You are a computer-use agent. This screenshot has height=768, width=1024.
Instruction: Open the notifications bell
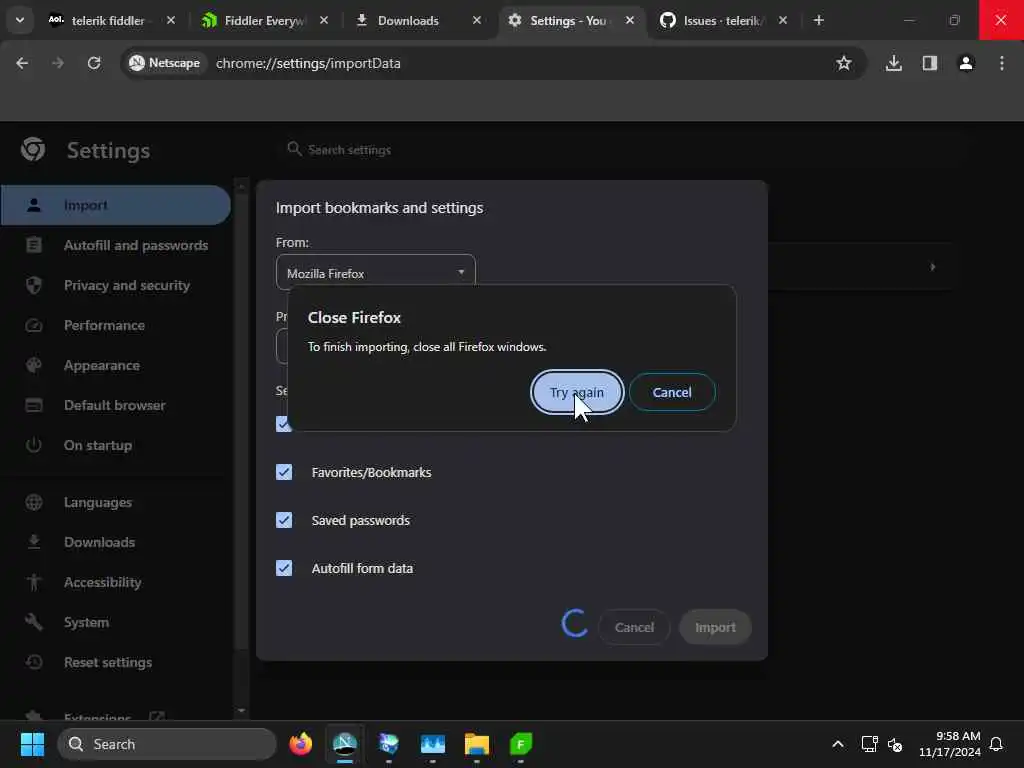996,744
